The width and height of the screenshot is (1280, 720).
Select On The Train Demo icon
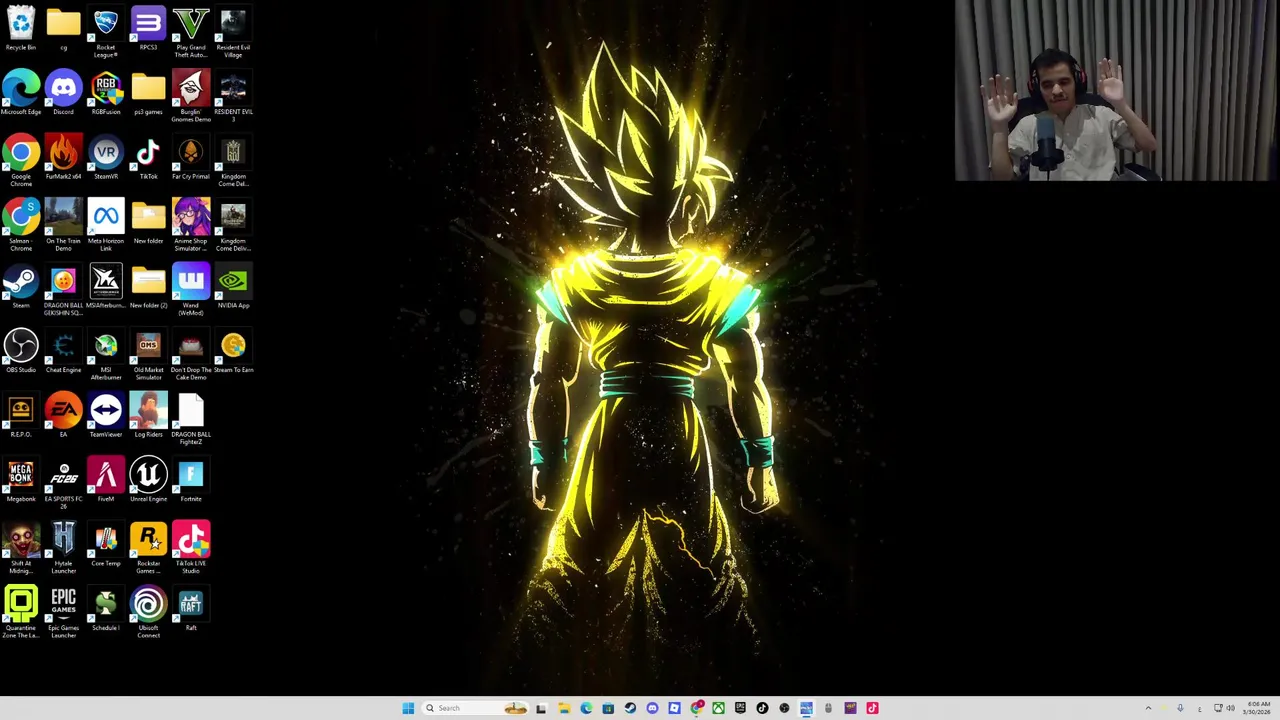pyautogui.click(x=63, y=226)
